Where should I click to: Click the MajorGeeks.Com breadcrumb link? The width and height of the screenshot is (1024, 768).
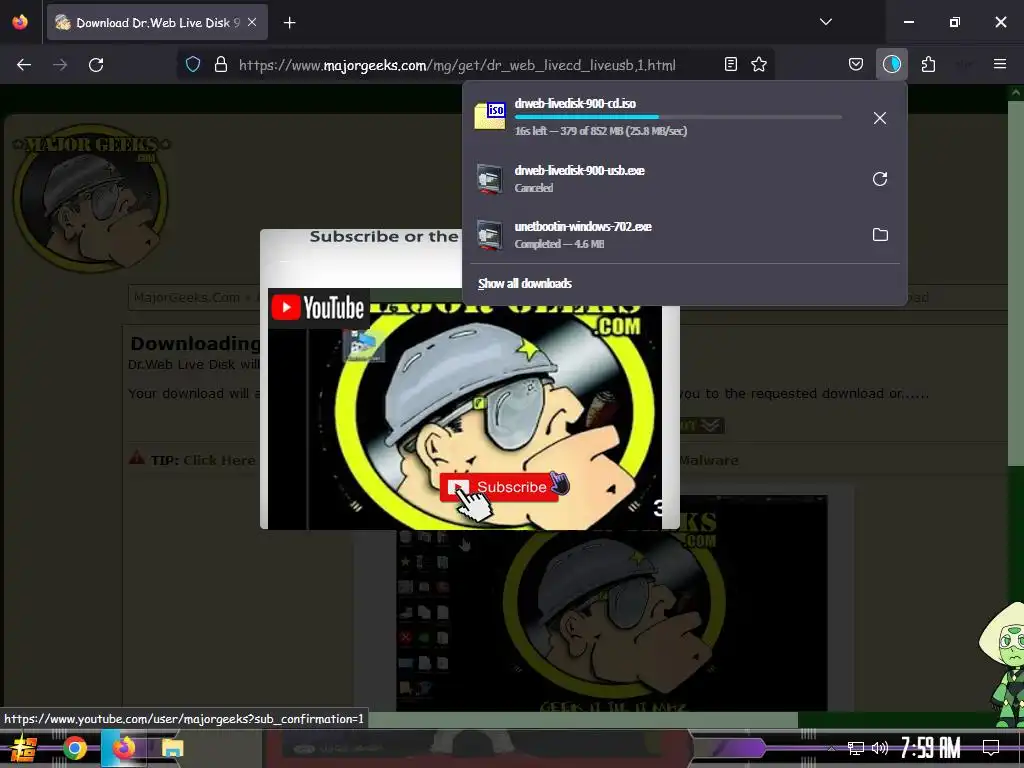click(x=187, y=297)
